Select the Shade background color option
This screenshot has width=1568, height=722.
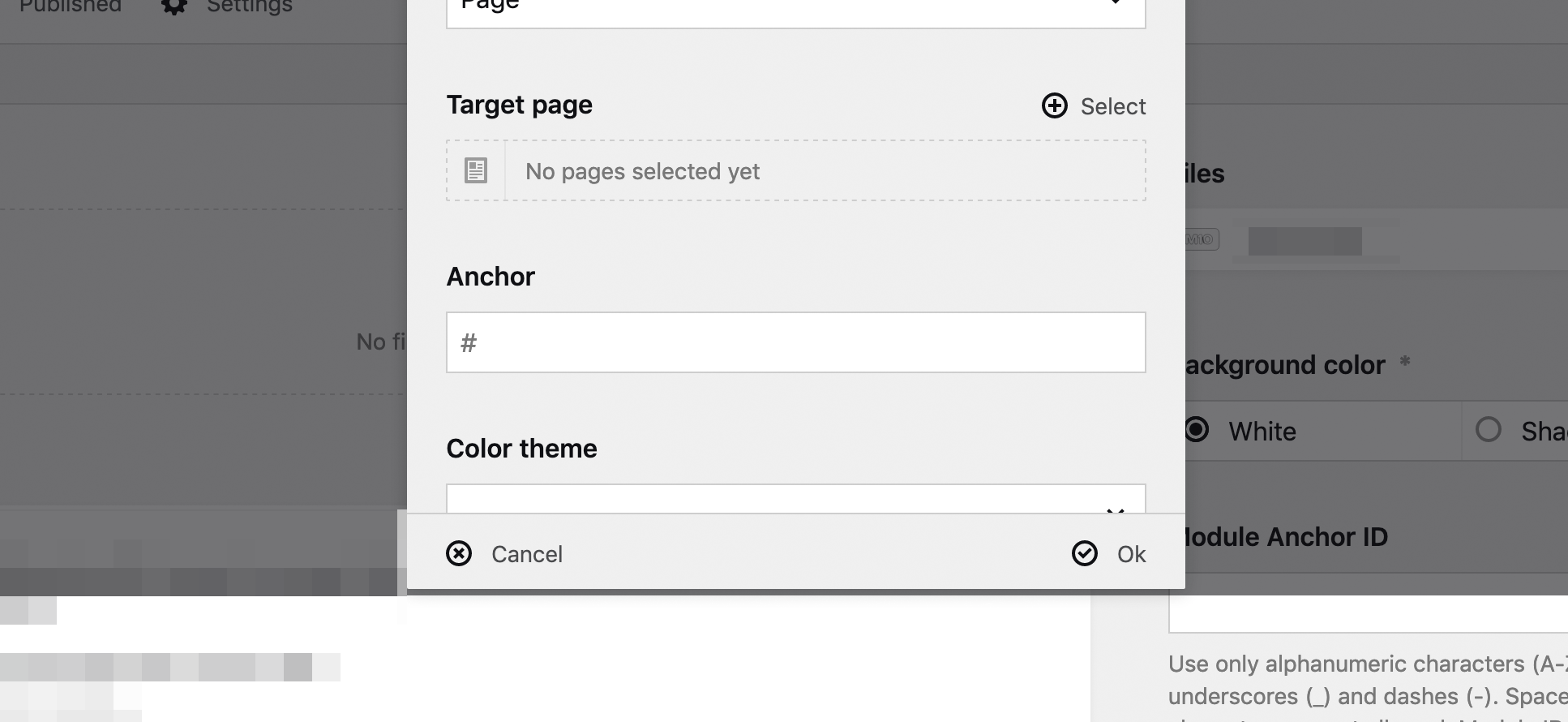pyautogui.click(x=1489, y=431)
